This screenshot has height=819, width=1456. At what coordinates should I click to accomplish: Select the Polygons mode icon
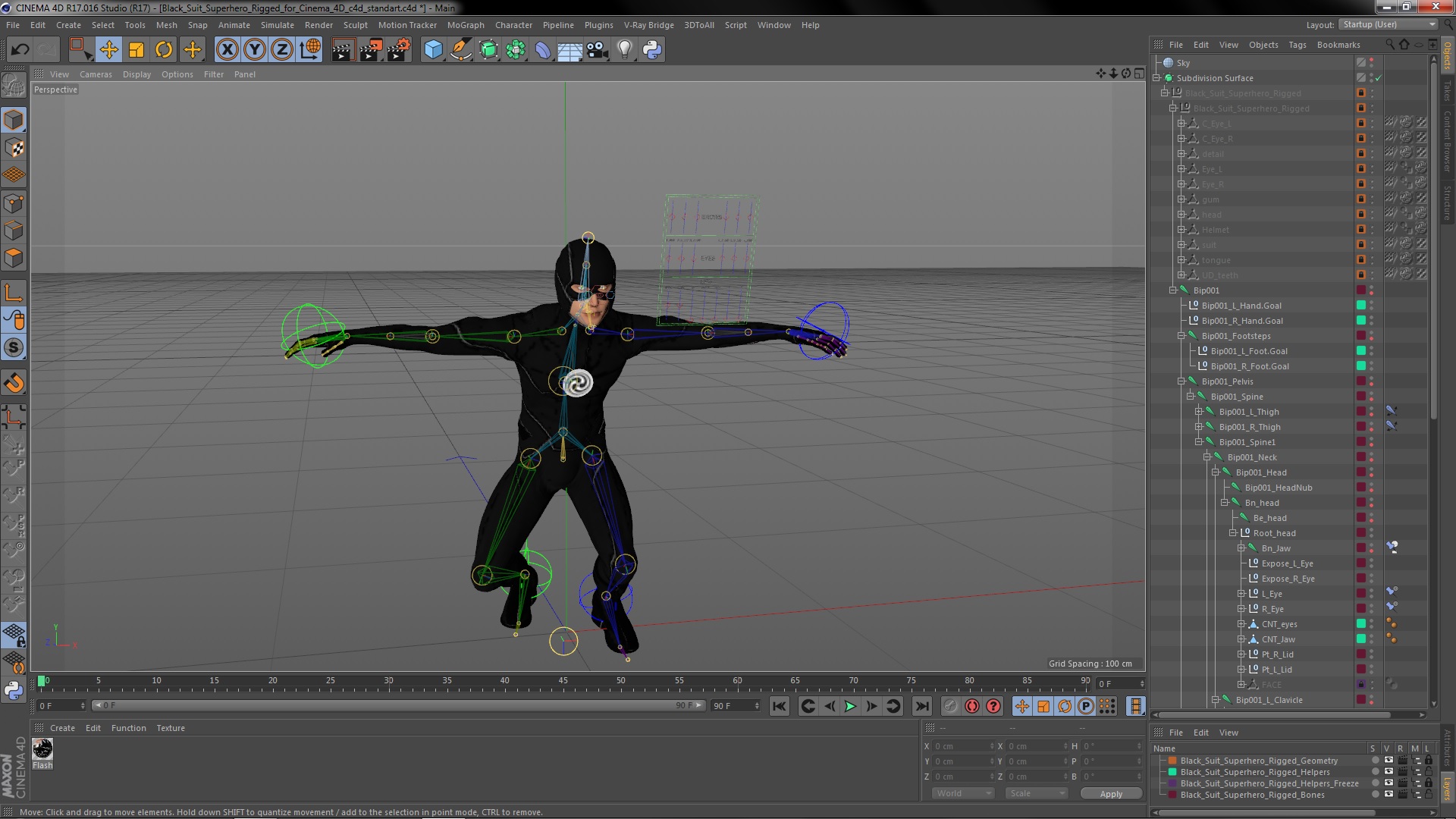click(x=14, y=258)
